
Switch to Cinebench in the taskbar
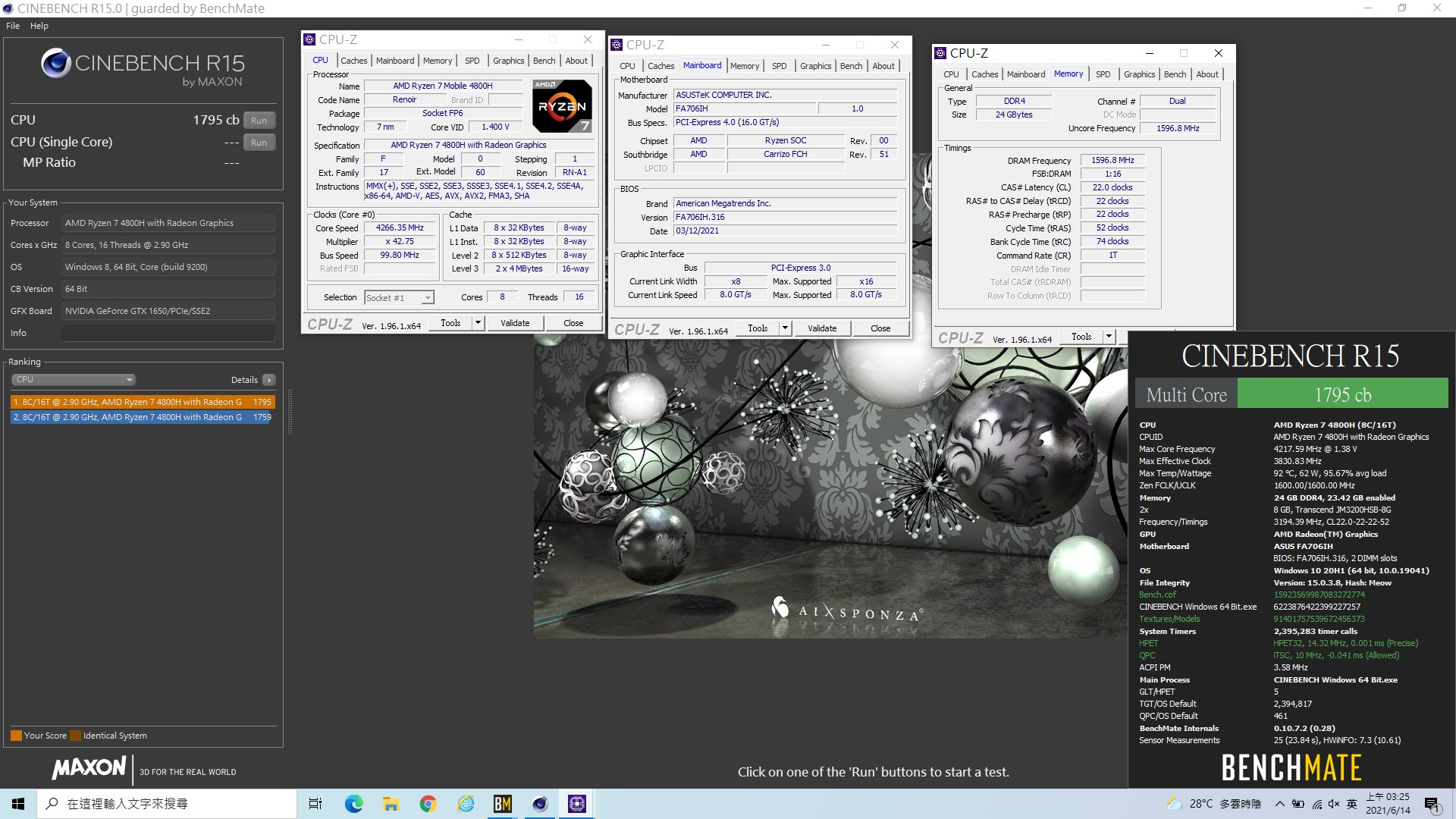[x=539, y=804]
